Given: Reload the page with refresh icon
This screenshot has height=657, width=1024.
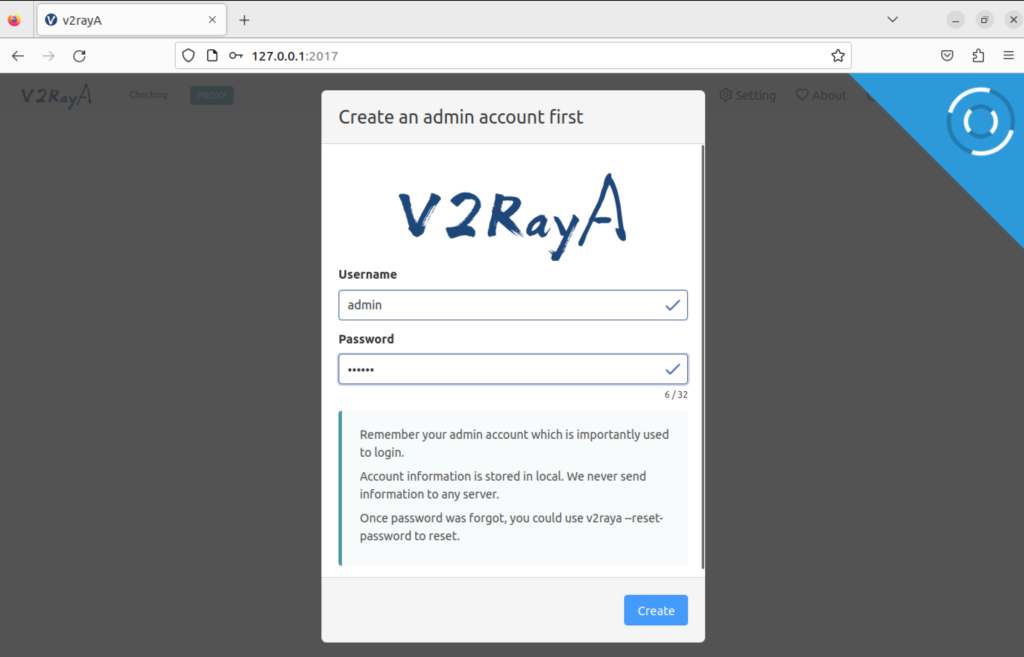Looking at the screenshot, I should click(80, 56).
